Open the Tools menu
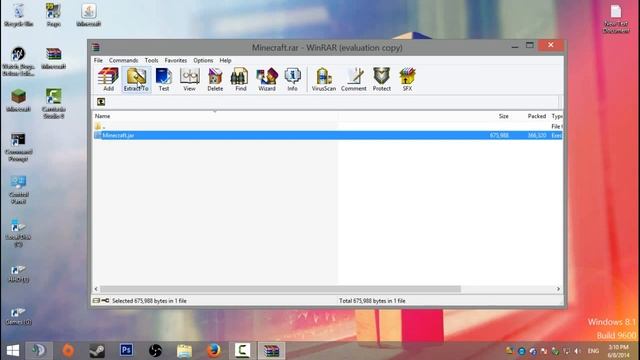 (x=151, y=60)
